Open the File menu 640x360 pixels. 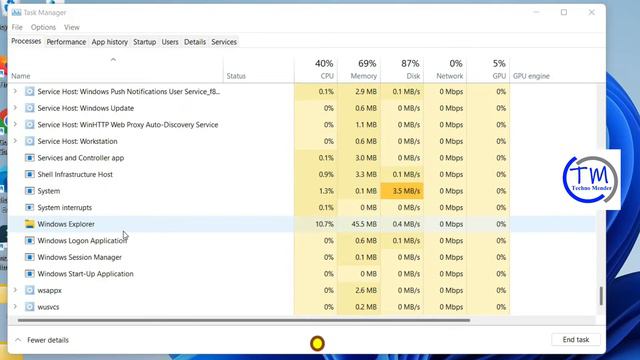pos(17,27)
